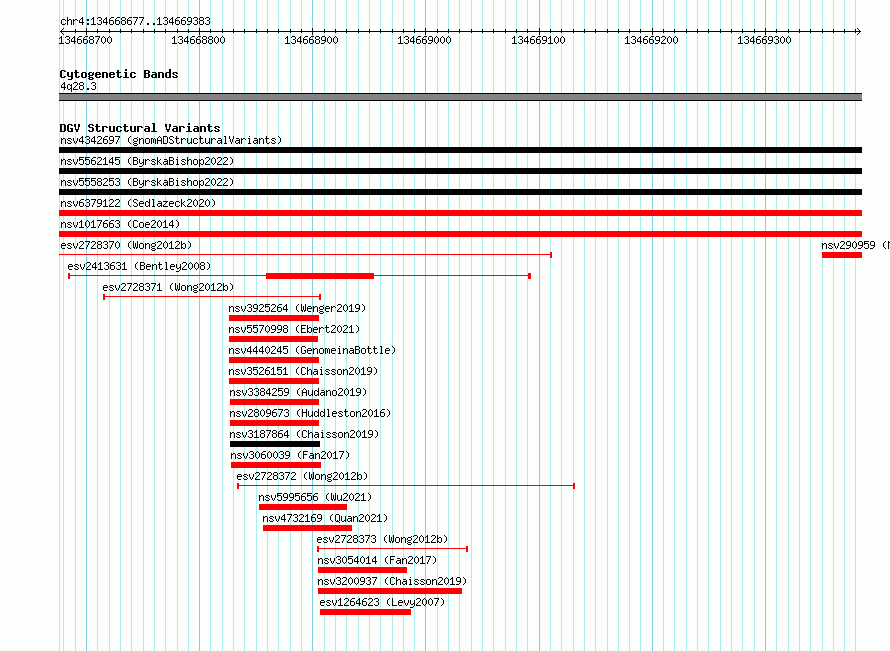Image resolution: width=890 pixels, height=651 pixels.
Task: Click the nsv4342697 gnomAD variant label
Action: coord(171,140)
